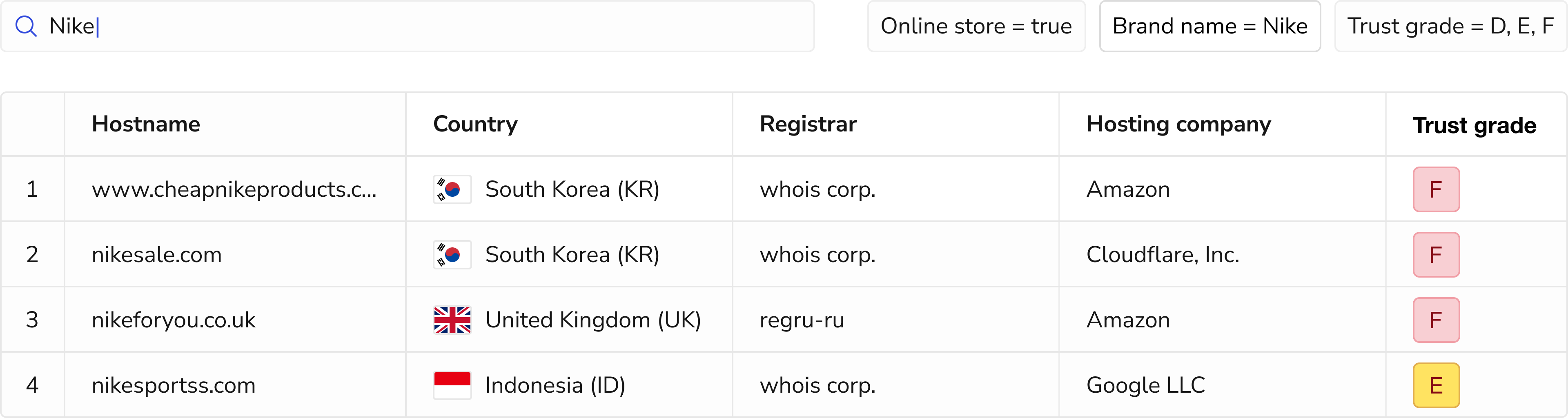Click the Indonesia flag icon
Viewport: 1568px width, 418px height.
[452, 385]
